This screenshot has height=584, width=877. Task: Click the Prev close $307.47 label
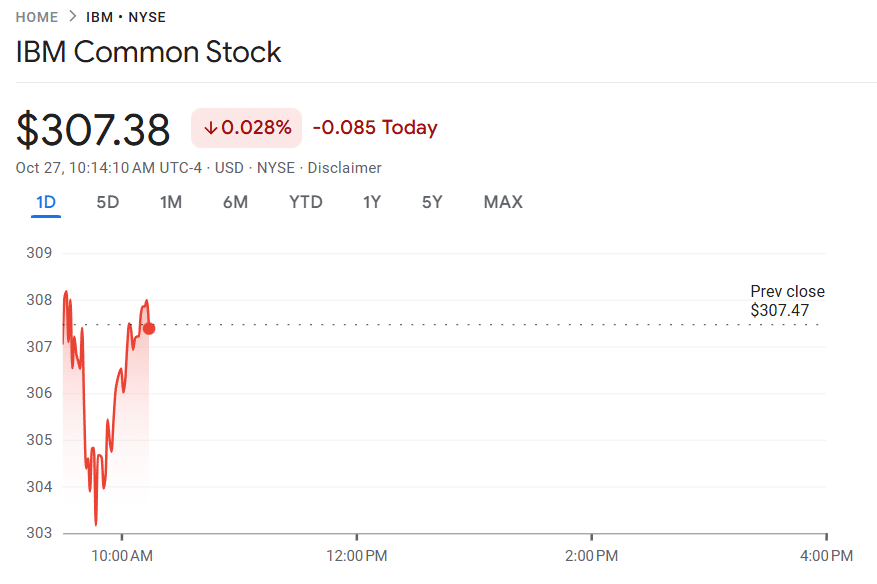(787, 301)
